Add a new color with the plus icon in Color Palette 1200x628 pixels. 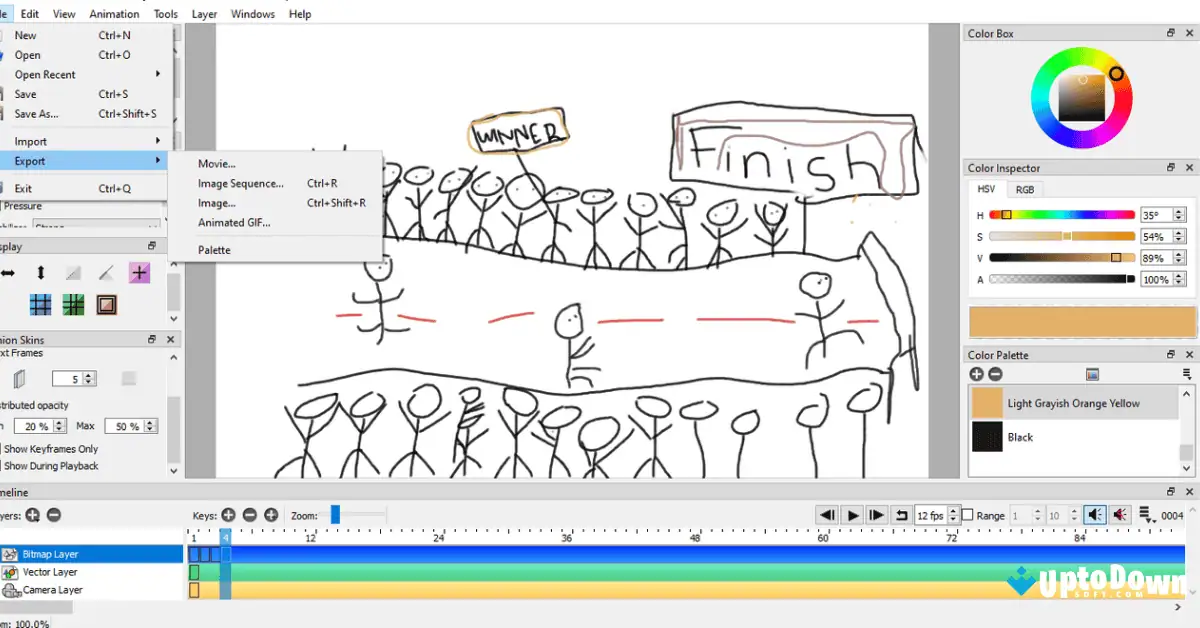click(x=975, y=373)
